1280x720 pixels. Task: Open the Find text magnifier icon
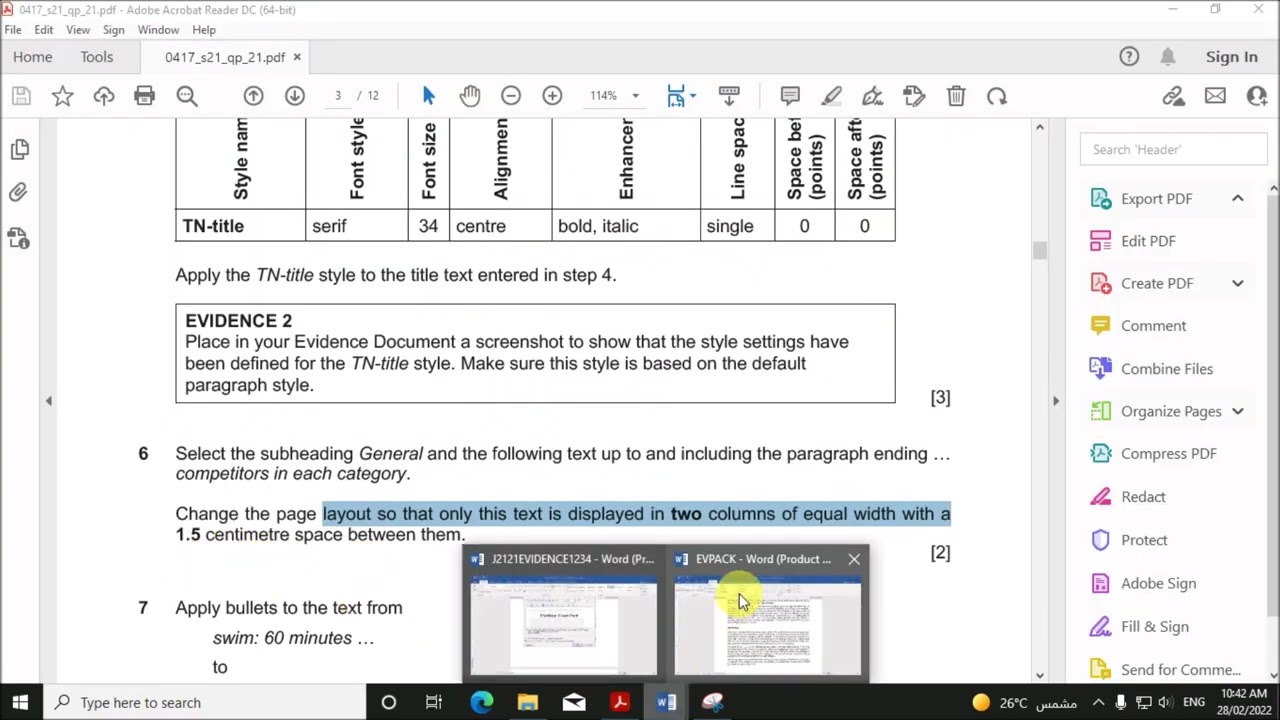(187, 96)
